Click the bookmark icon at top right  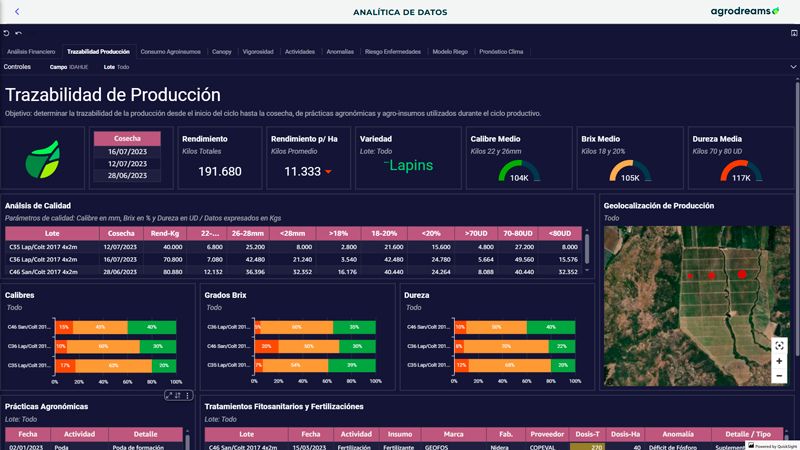[793, 33]
